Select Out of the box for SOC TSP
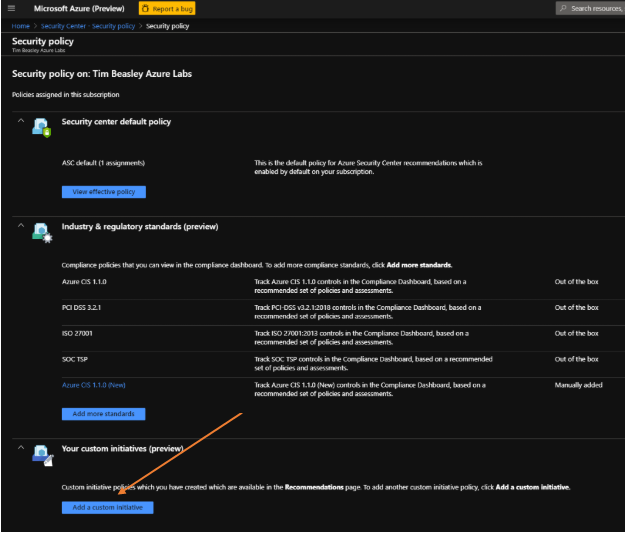This screenshot has height=533, width=627. pos(576,359)
